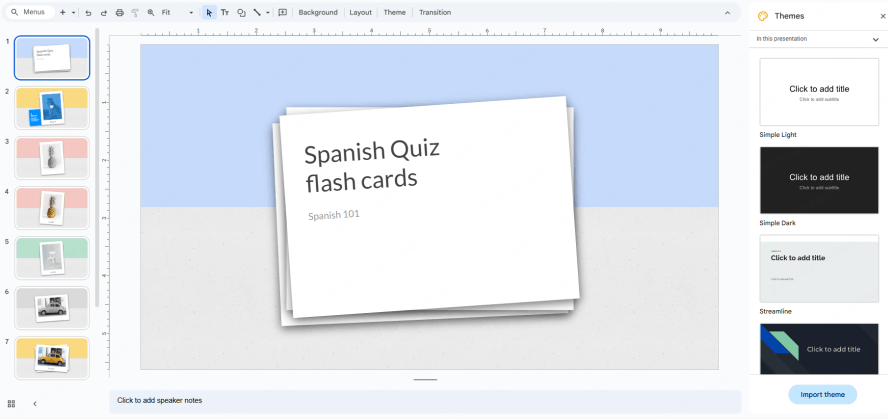Select slide 1 thumbnail in filmstrip
Viewport: 888px width, 419px height.
(52, 58)
